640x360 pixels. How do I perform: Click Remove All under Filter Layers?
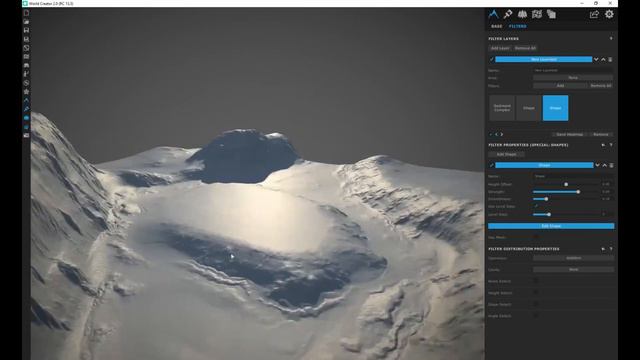(525, 48)
